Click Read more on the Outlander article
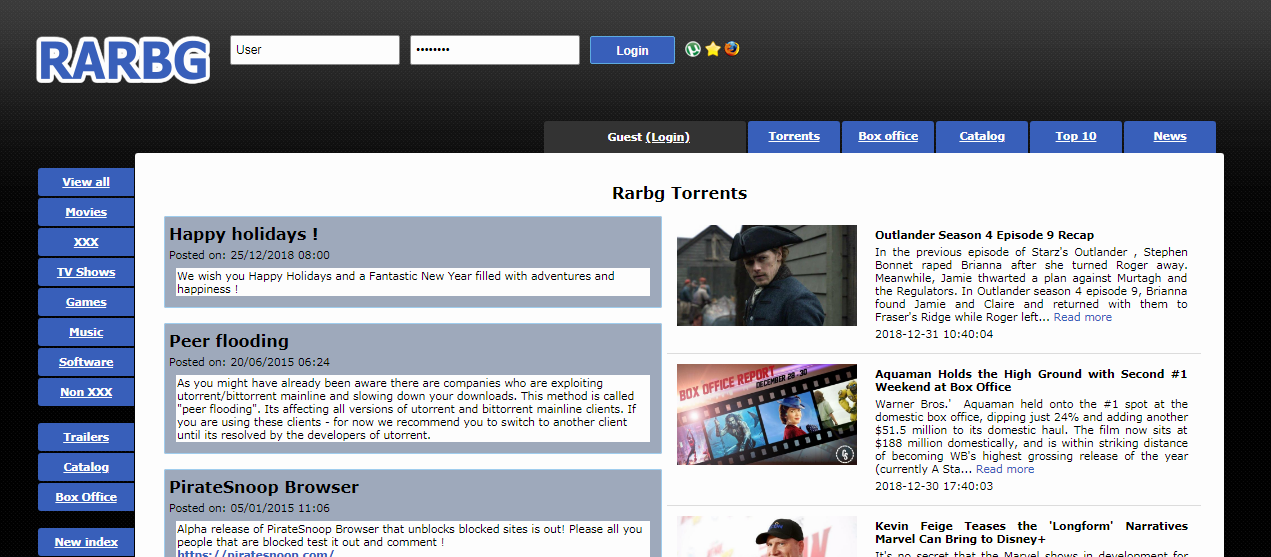1271x557 pixels. (x=1082, y=317)
